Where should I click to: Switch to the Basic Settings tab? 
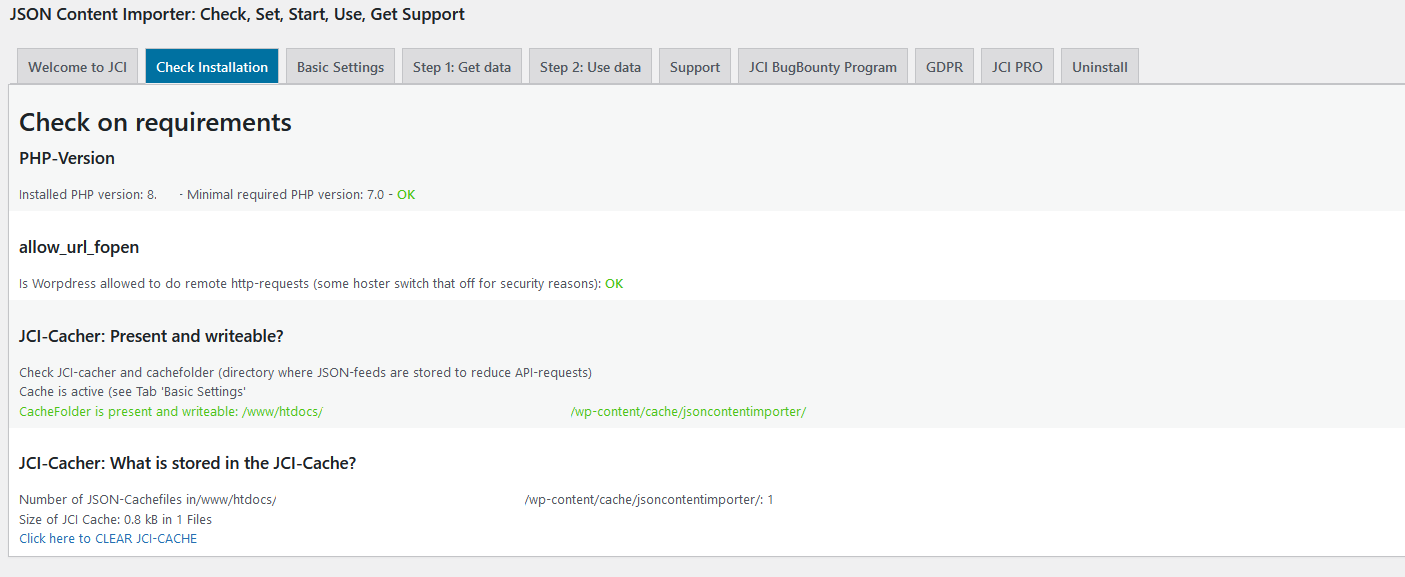pos(340,67)
